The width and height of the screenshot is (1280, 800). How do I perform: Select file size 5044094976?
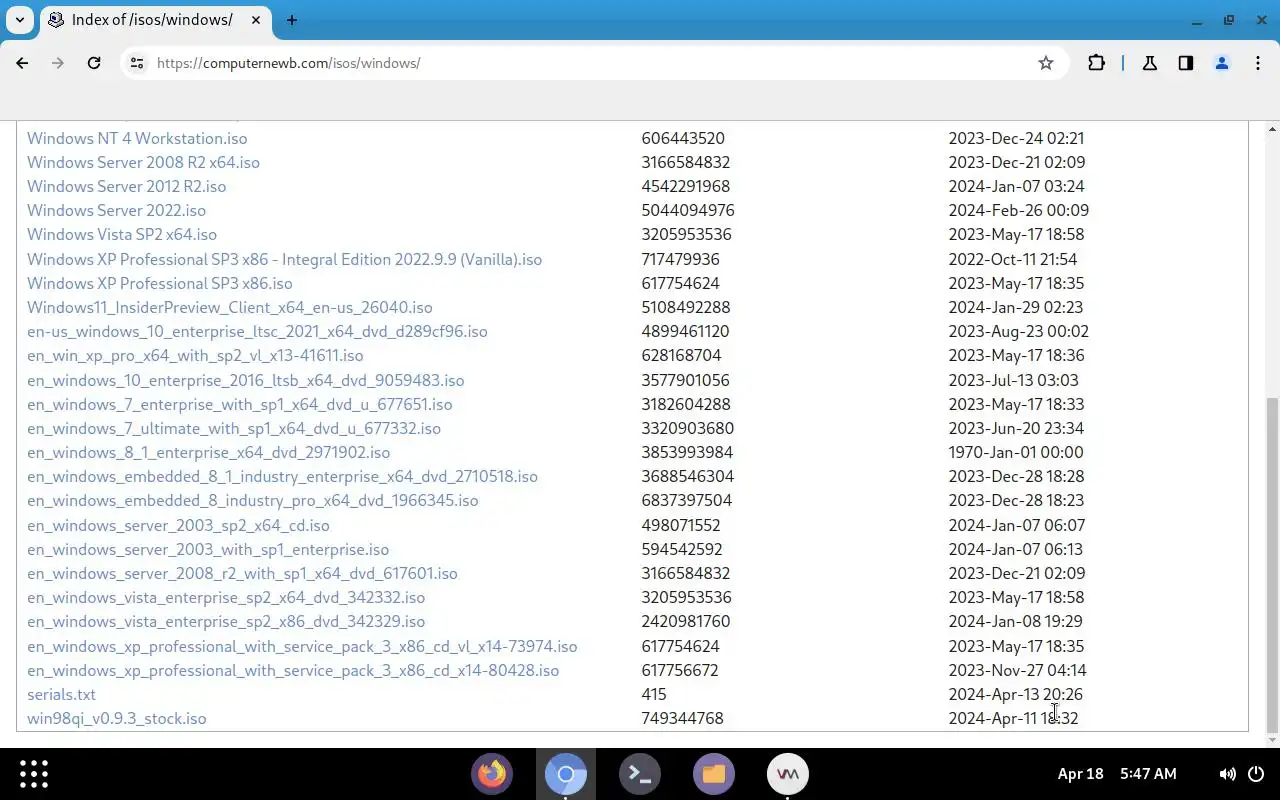(688, 210)
